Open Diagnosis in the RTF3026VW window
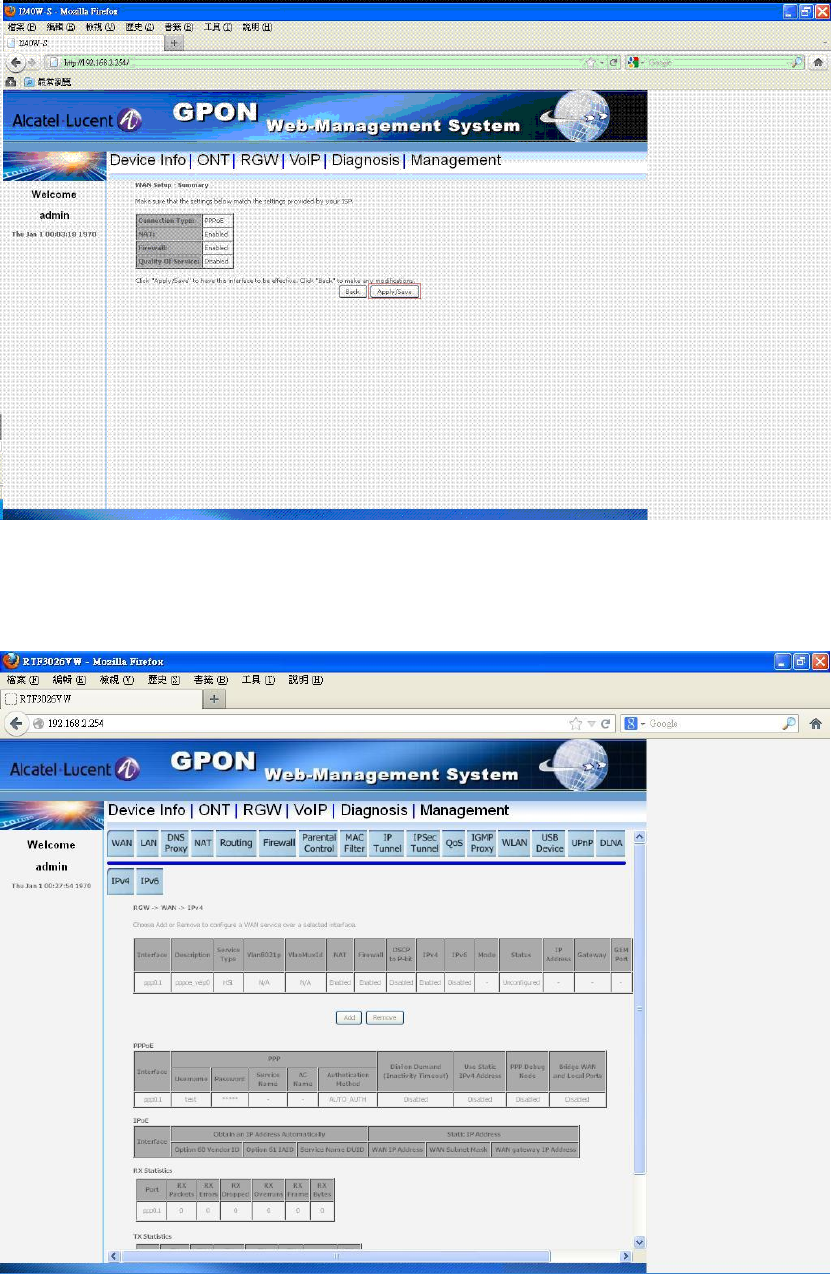Viewport: 831px width, 1274px height. click(374, 810)
